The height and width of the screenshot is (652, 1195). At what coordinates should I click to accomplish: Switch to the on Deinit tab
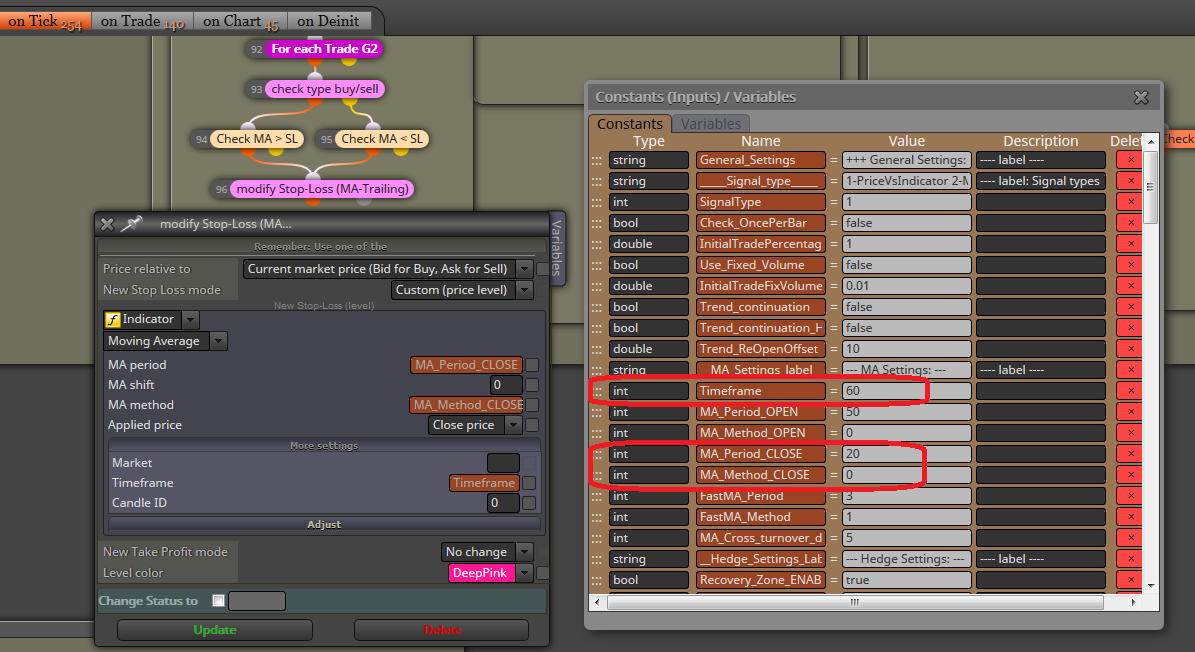coord(328,21)
